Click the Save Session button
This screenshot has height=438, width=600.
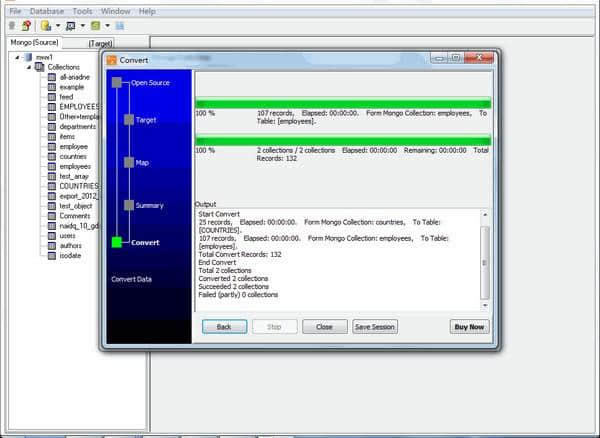click(x=375, y=326)
